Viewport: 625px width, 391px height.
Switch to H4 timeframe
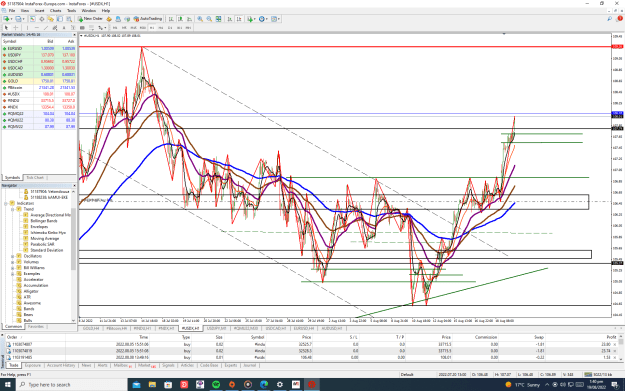(x=161, y=28)
